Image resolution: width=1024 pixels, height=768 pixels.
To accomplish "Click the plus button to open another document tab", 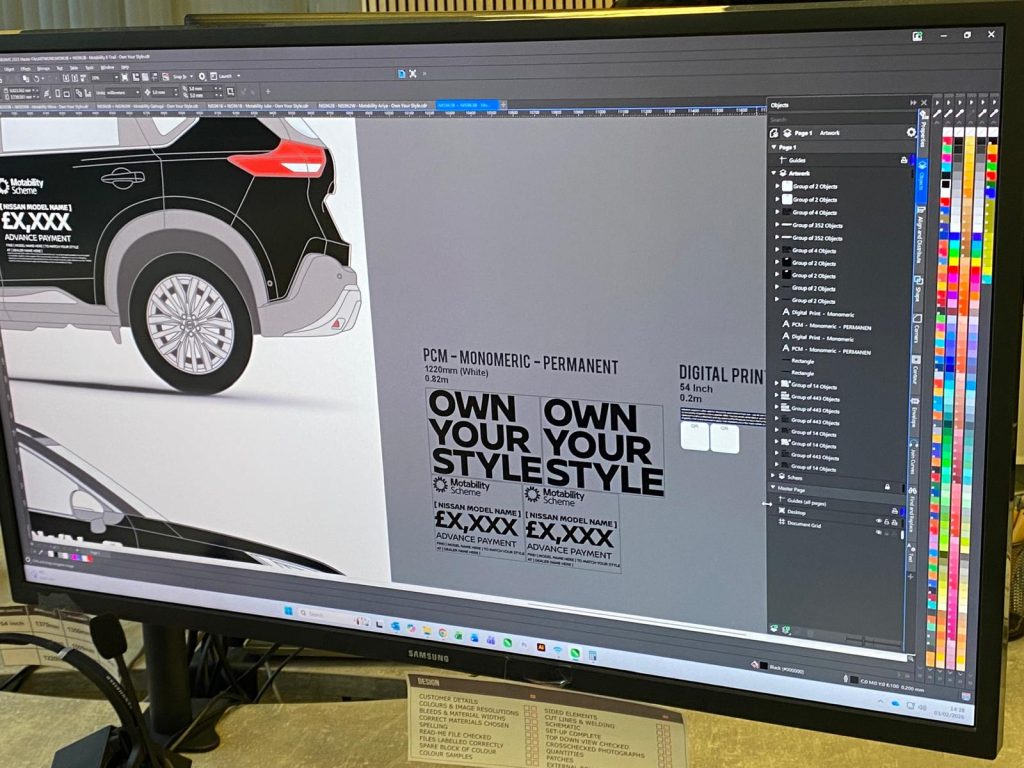I will coord(501,105).
